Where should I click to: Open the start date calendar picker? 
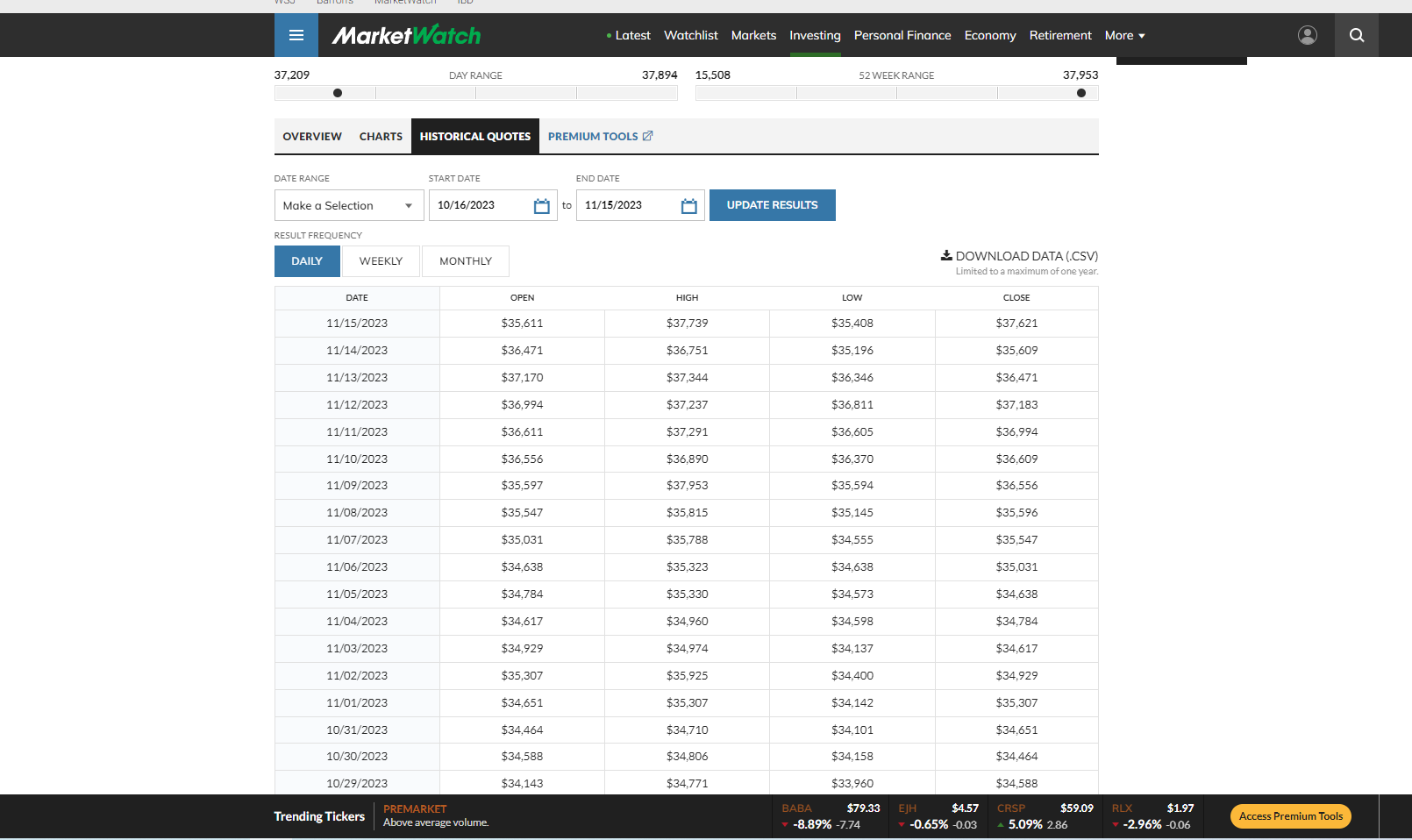[541, 206]
